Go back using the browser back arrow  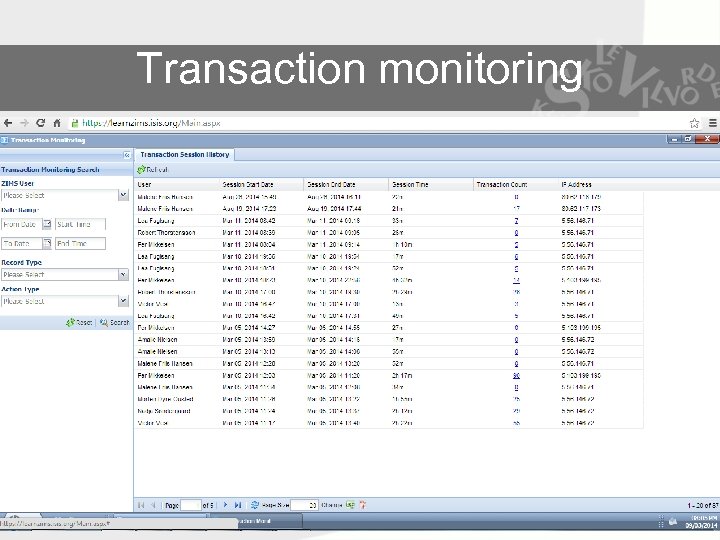[x=8, y=123]
